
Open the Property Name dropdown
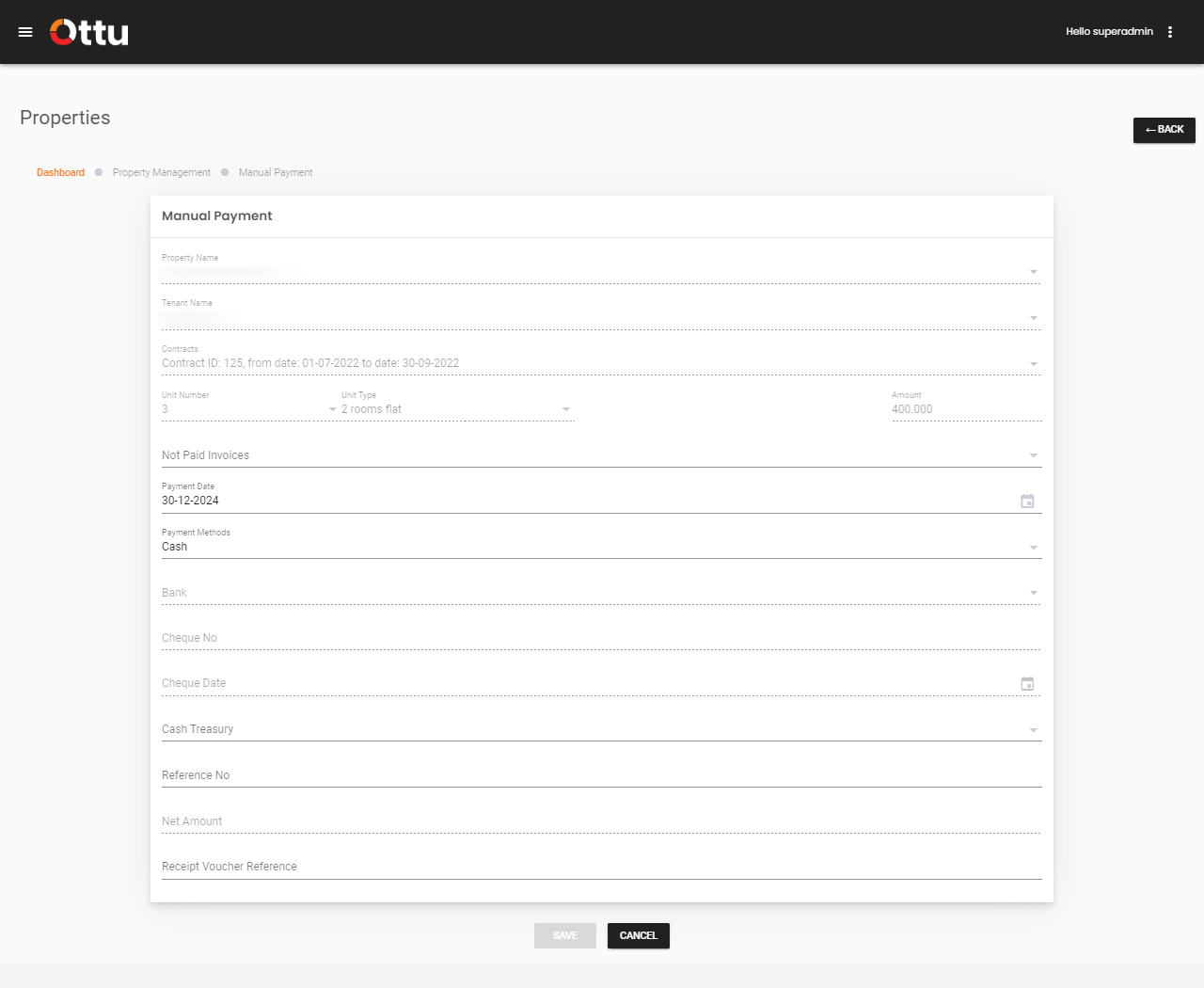[x=1033, y=272]
